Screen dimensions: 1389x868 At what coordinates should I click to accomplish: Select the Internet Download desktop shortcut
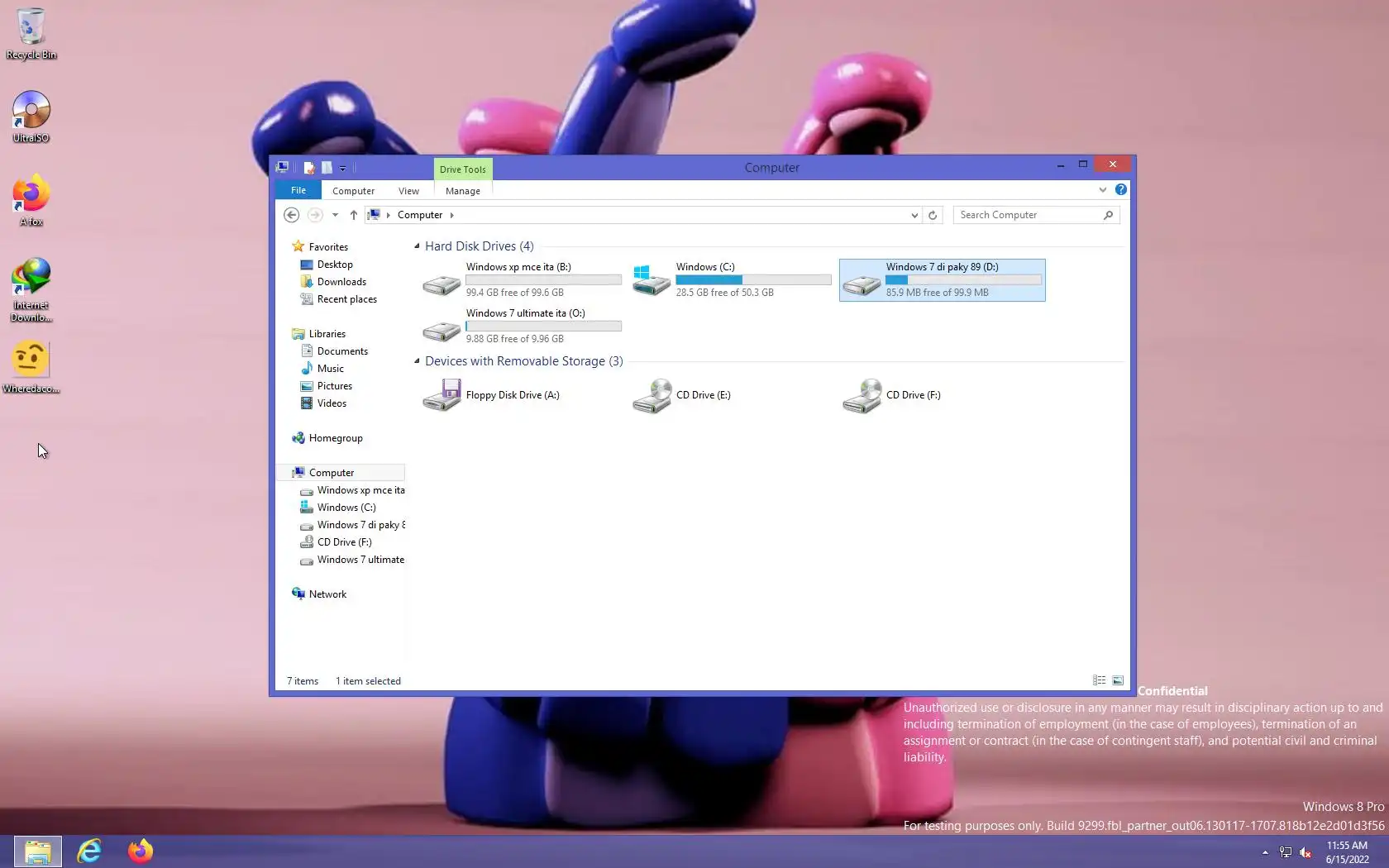coord(31,290)
